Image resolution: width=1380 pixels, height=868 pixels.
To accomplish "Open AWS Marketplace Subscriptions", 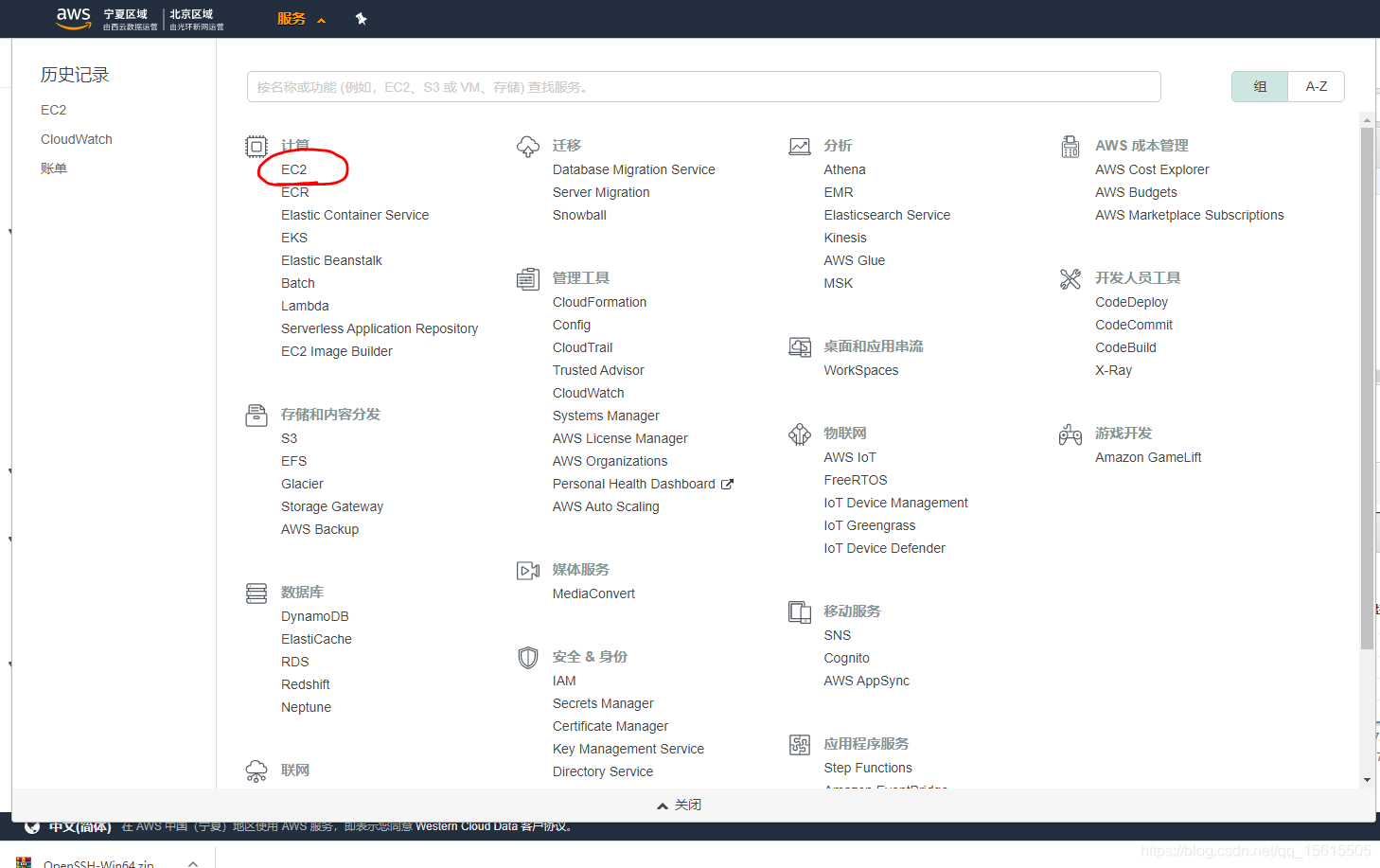I will [x=1190, y=215].
